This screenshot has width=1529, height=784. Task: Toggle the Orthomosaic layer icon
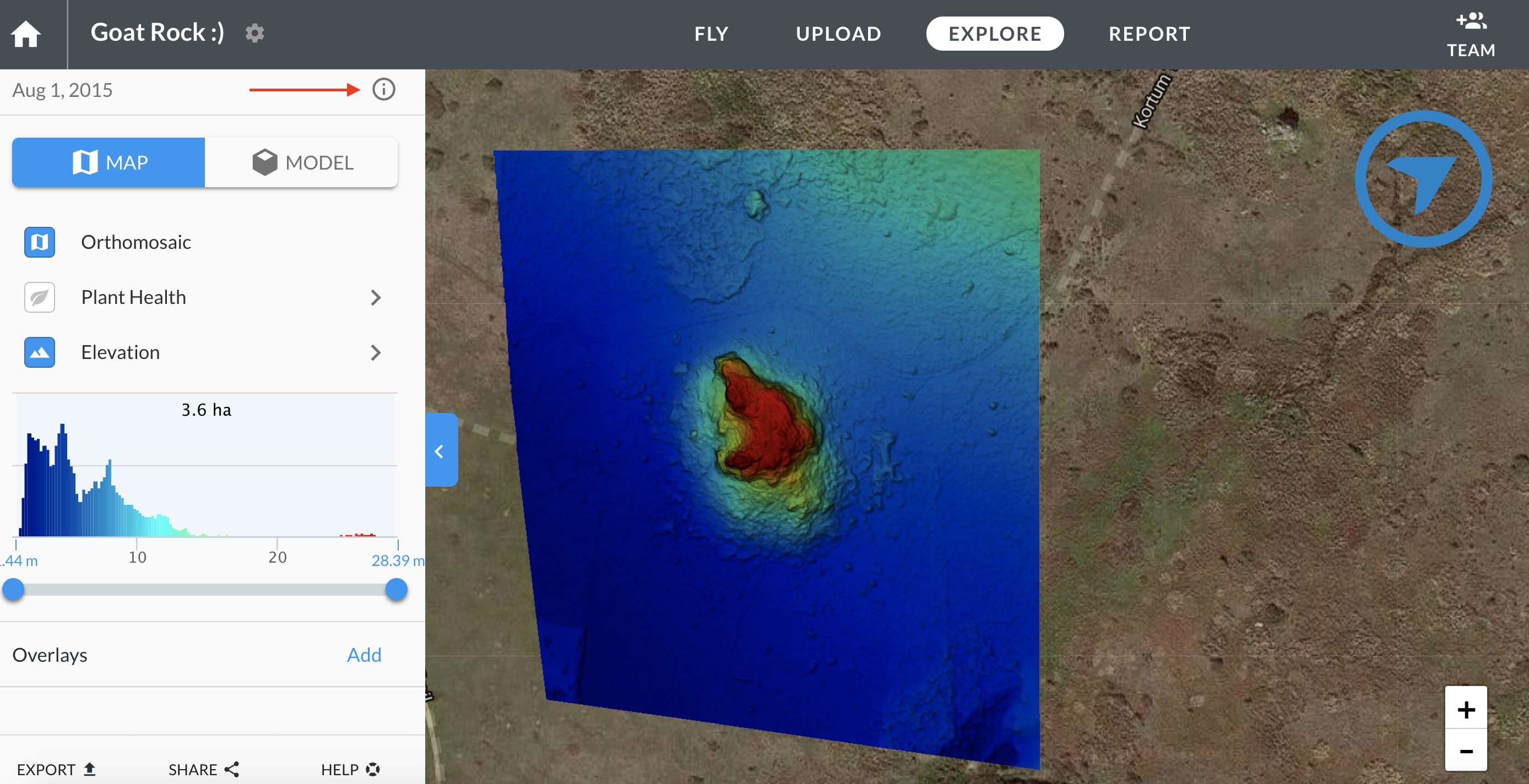(40, 242)
